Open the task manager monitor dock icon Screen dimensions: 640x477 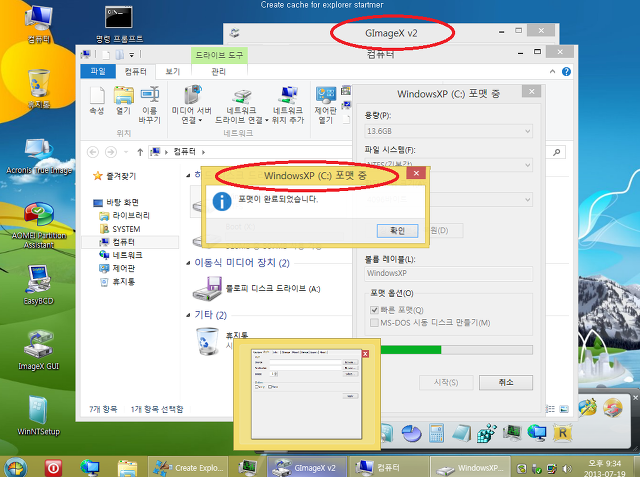tap(512, 433)
